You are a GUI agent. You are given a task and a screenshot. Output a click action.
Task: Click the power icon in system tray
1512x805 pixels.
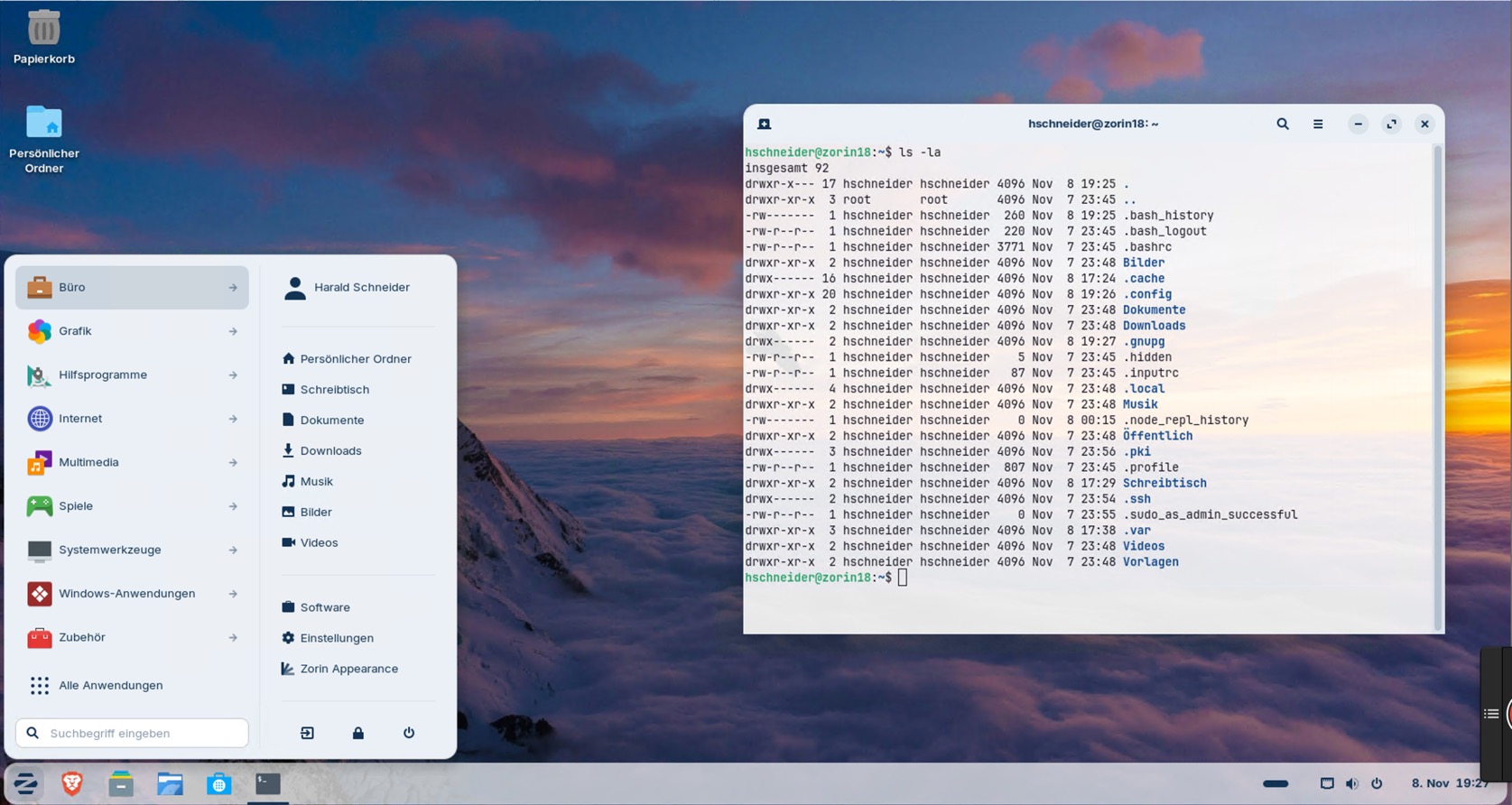click(x=1377, y=783)
